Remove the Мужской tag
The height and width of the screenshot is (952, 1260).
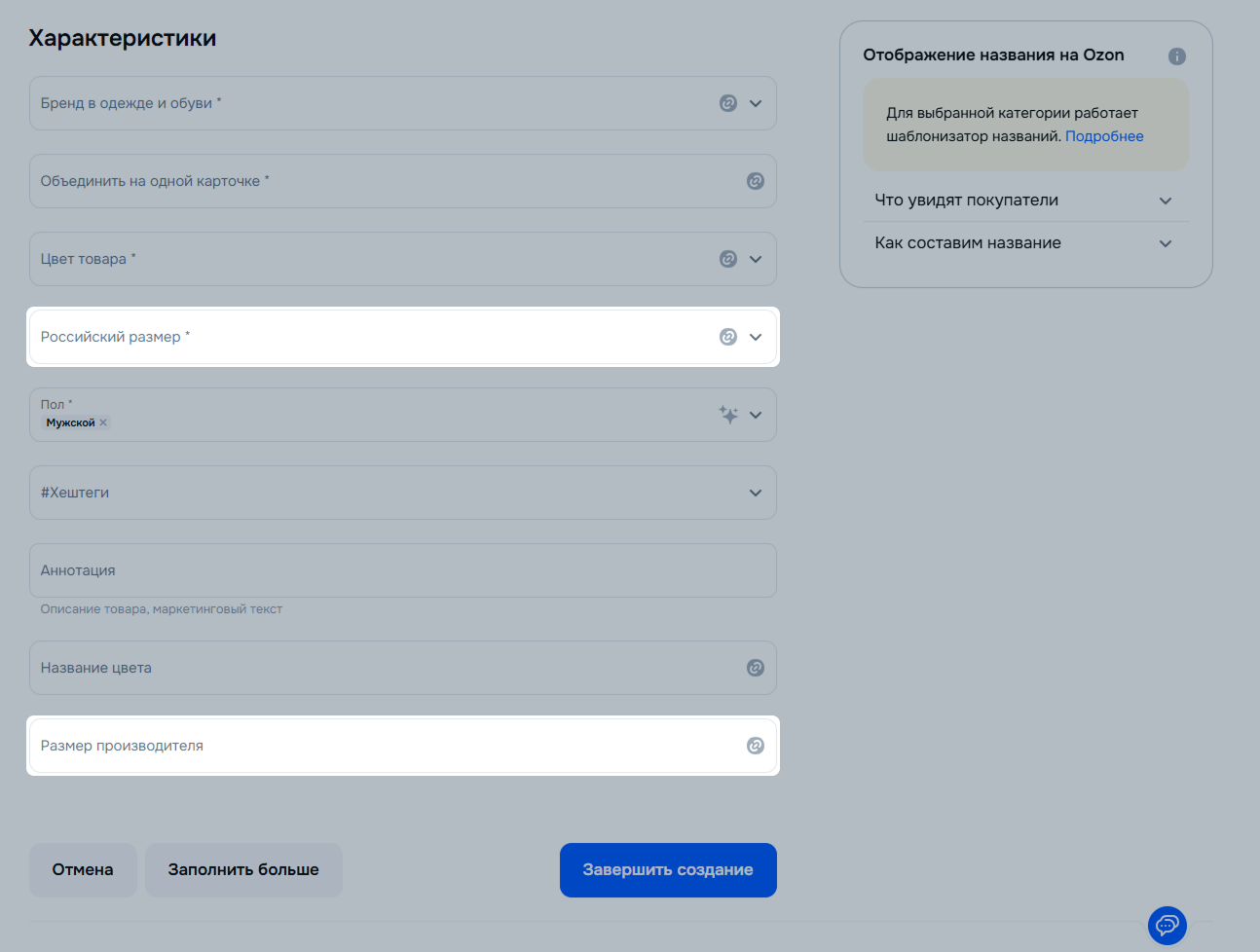click(x=103, y=422)
